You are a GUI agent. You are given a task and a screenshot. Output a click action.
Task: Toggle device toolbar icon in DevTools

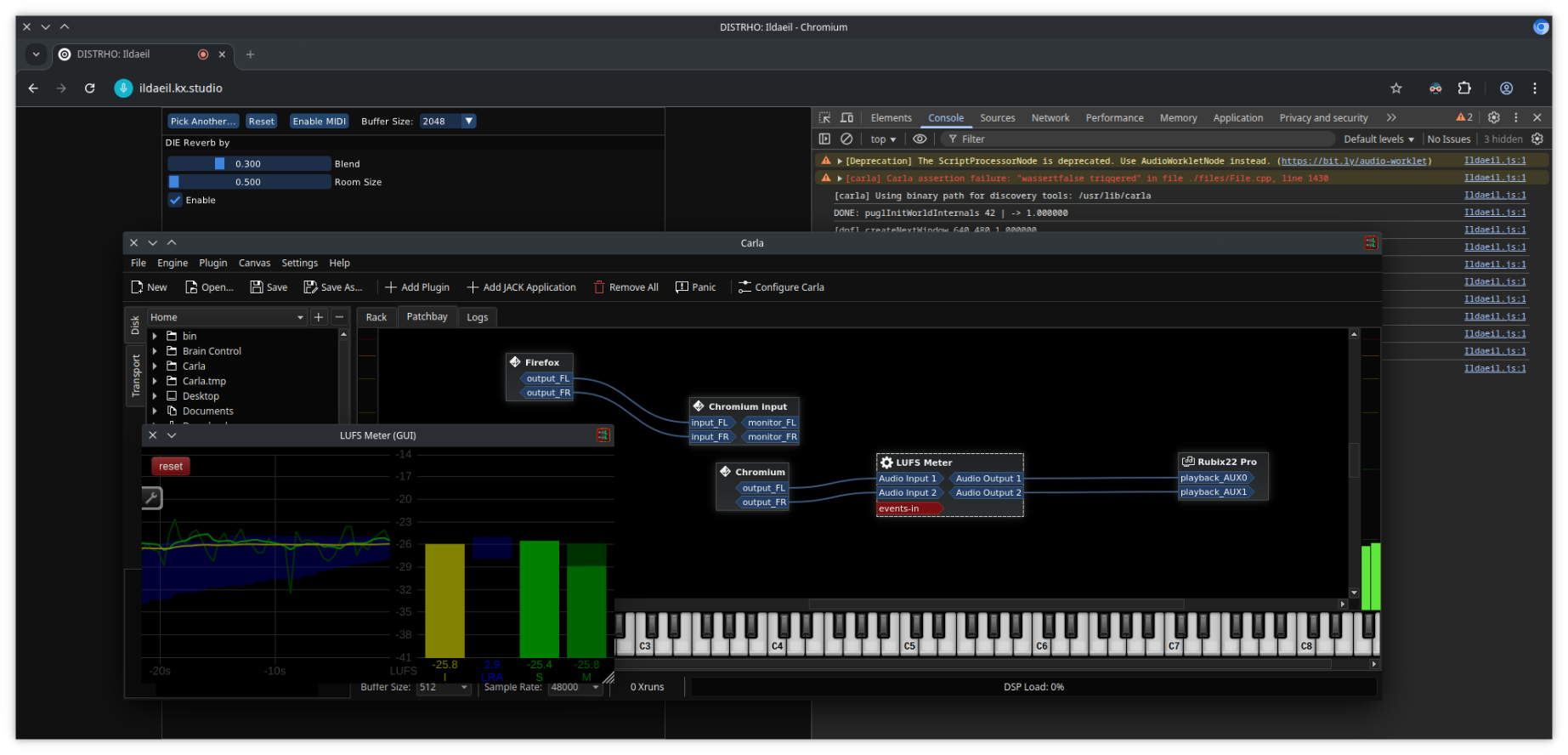846,117
